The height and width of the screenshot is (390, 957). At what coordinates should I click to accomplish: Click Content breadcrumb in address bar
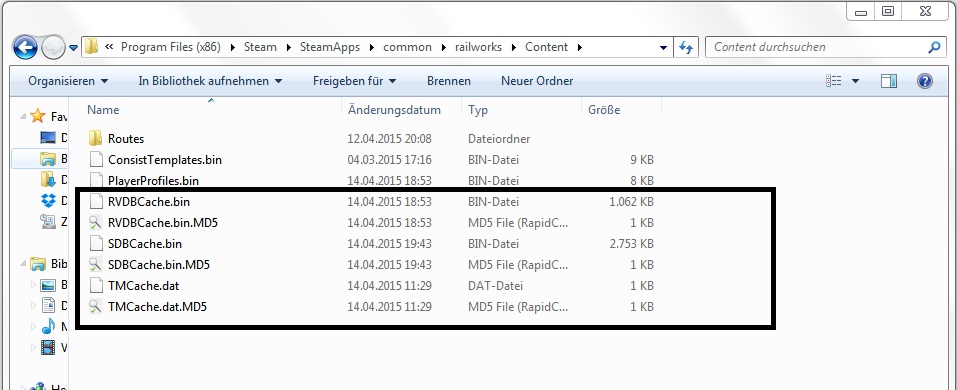pyautogui.click(x=546, y=47)
